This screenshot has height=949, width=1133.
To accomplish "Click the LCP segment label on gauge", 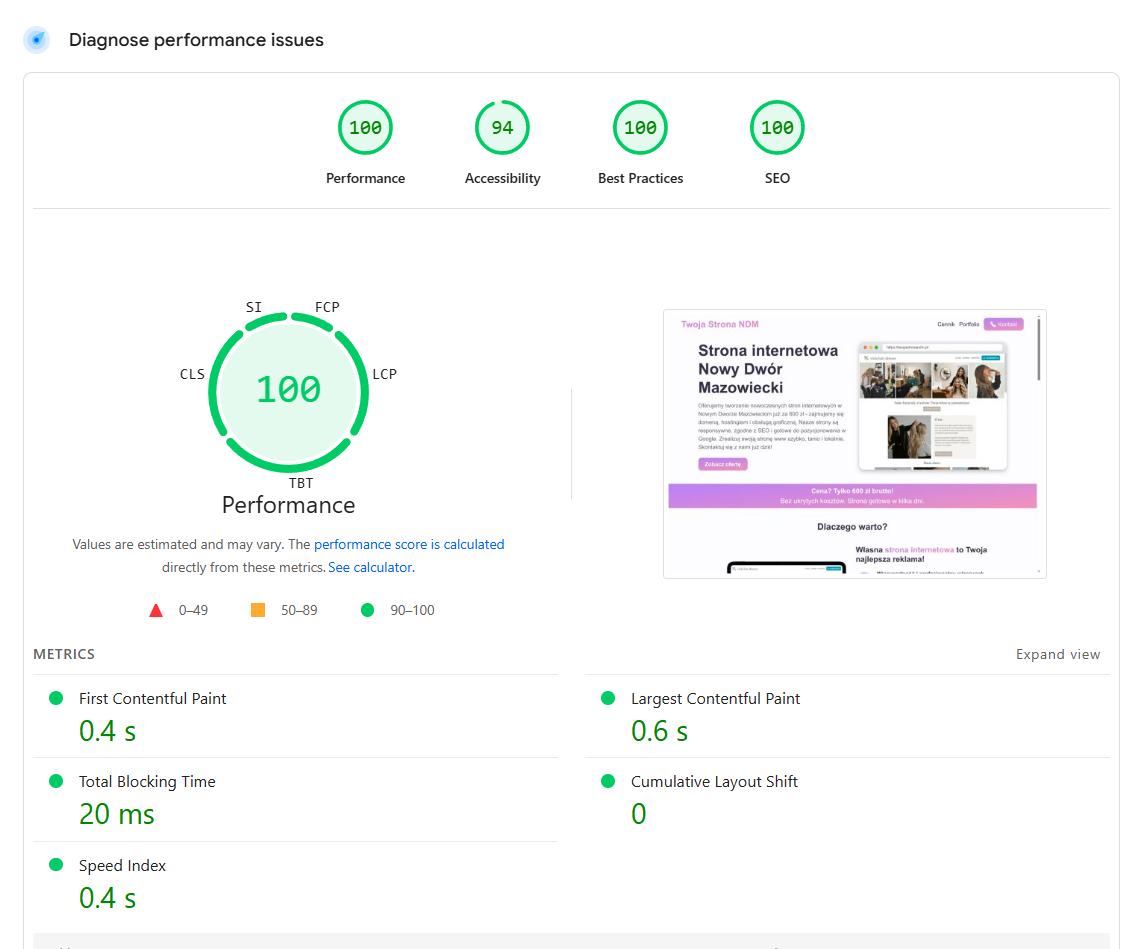I will [384, 374].
